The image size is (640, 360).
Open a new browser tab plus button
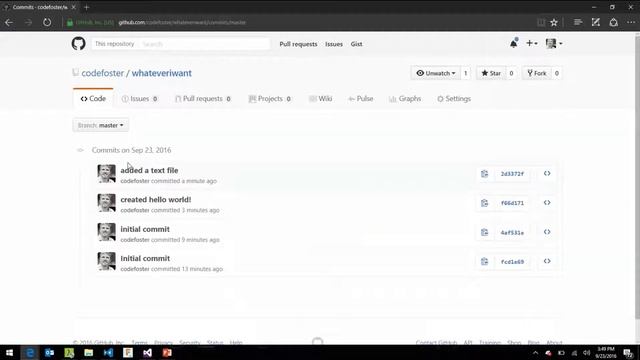(x=87, y=7)
